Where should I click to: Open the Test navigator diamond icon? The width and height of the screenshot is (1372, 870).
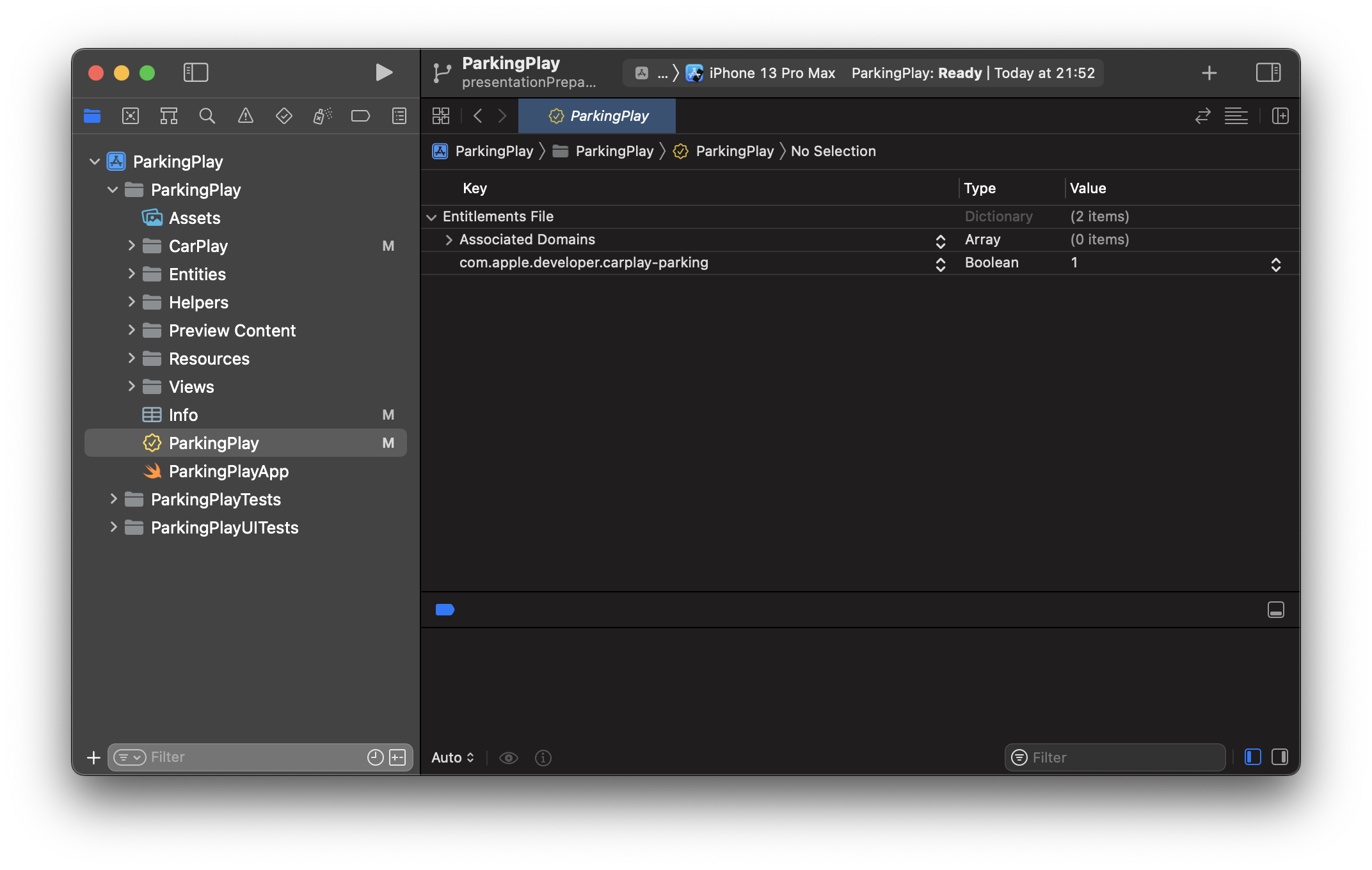284,116
